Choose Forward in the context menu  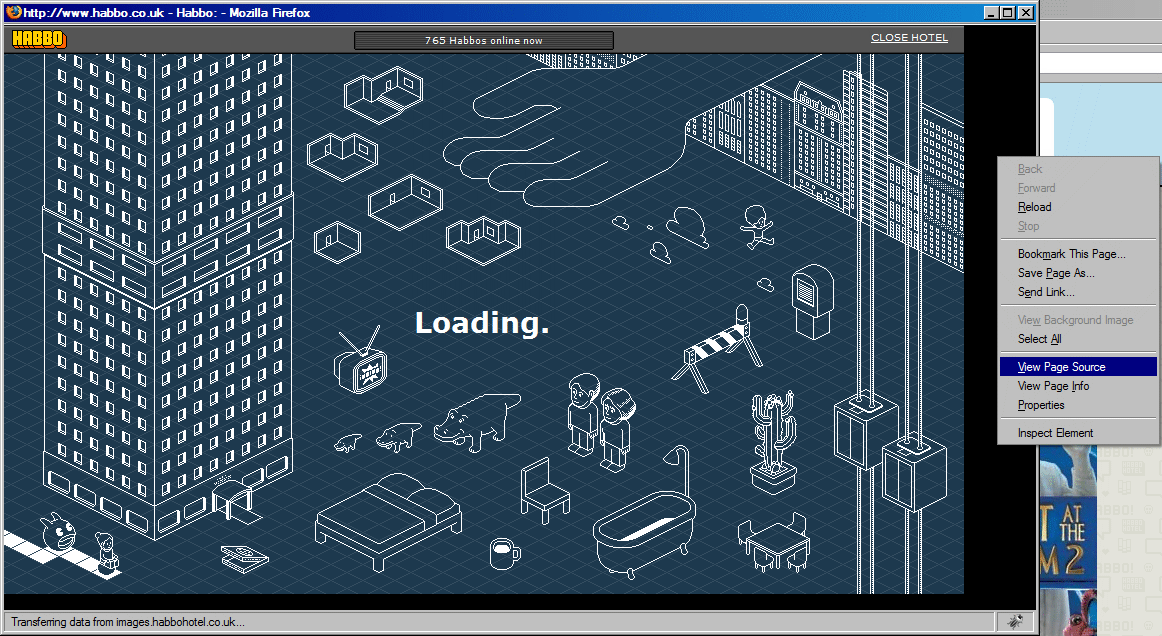(1078, 188)
